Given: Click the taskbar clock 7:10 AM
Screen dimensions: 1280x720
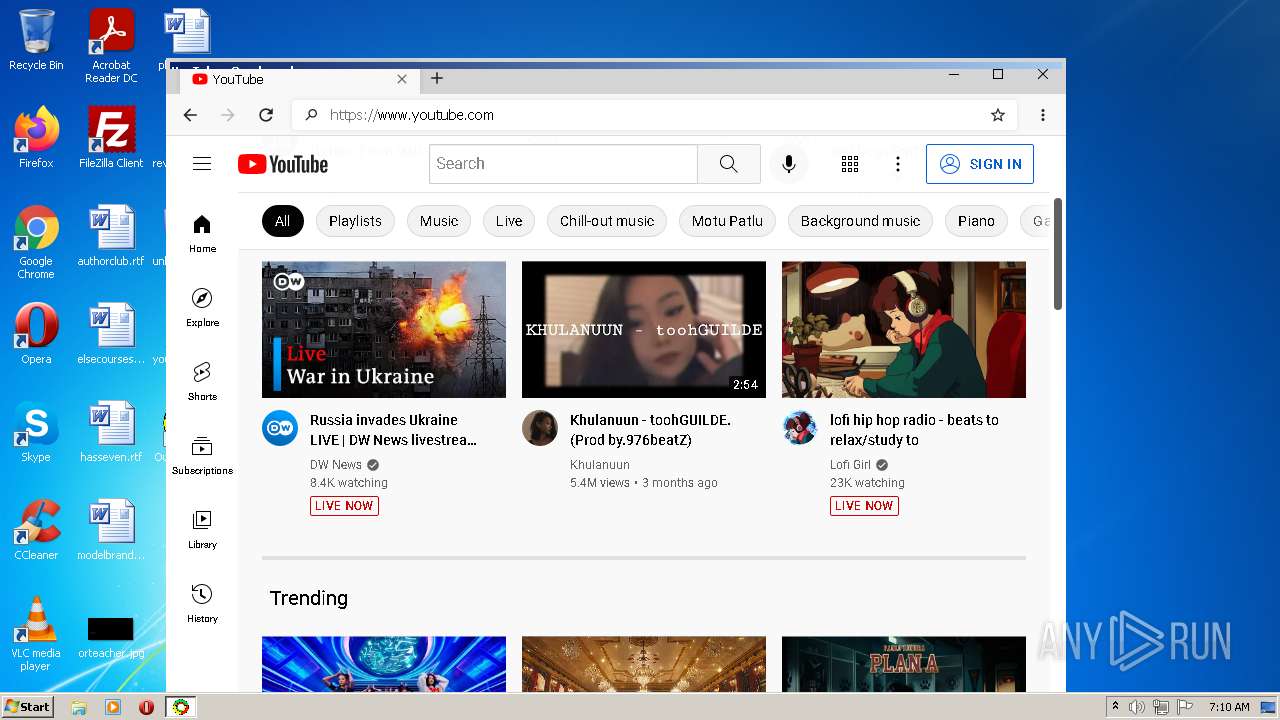Looking at the screenshot, I should coord(1229,707).
